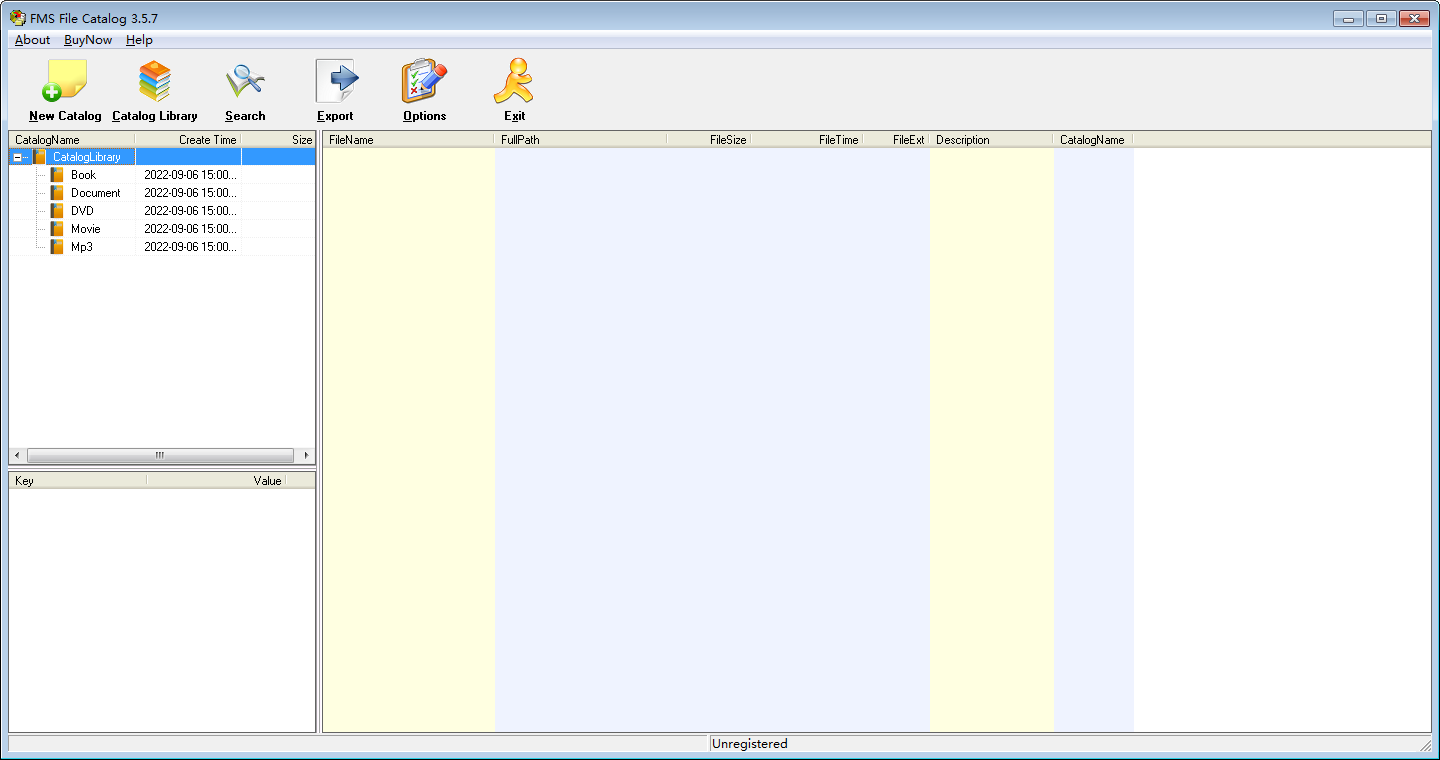Image resolution: width=1440 pixels, height=760 pixels.
Task: Click the New Catalog toolbar icon
Action: [x=65, y=81]
